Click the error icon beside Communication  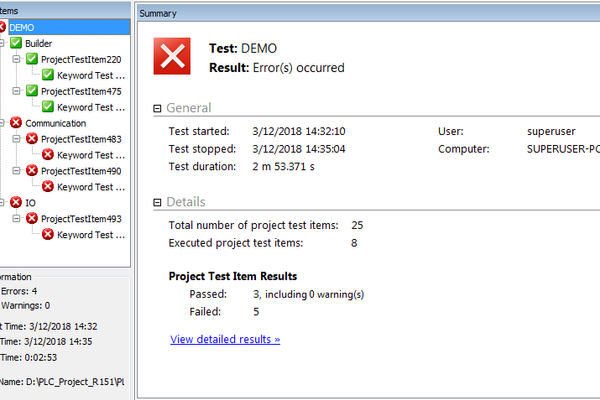click(16, 123)
